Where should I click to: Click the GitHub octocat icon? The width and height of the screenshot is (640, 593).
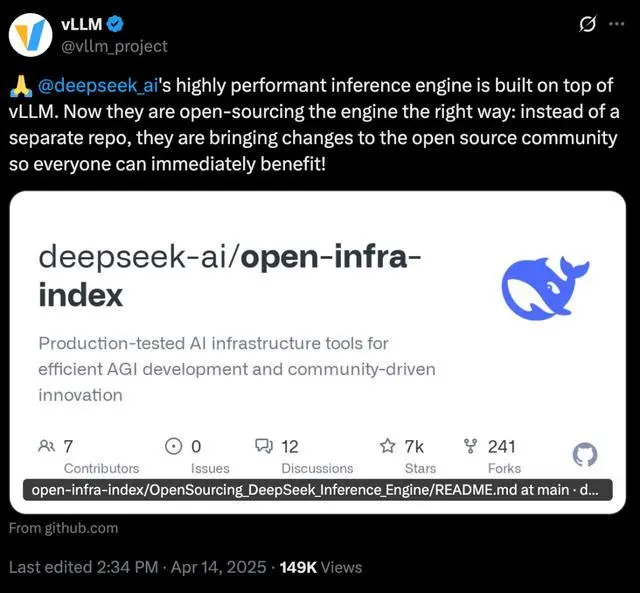tap(584, 455)
